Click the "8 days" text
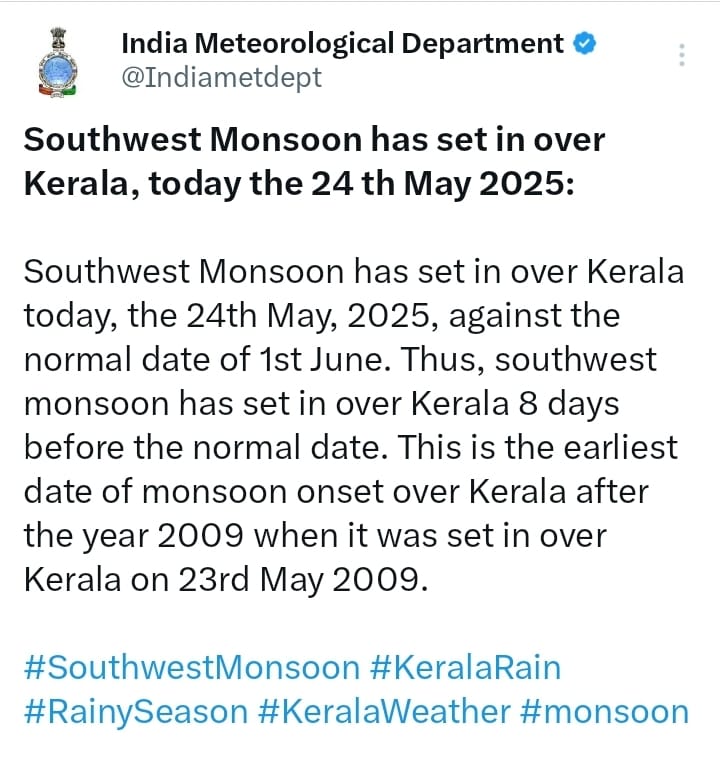 click(569, 403)
